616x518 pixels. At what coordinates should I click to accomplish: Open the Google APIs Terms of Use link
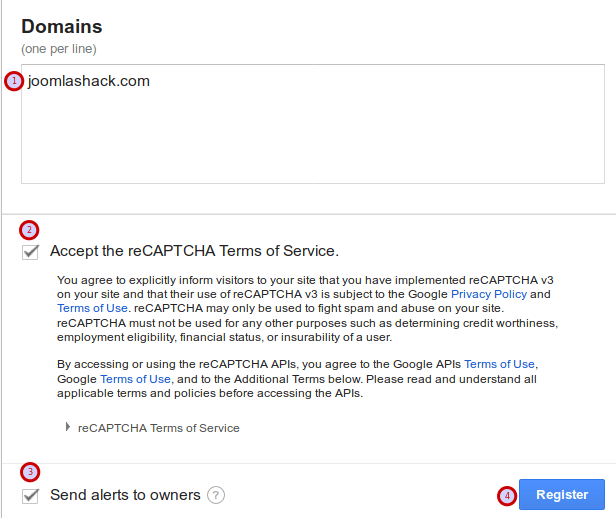(499, 364)
